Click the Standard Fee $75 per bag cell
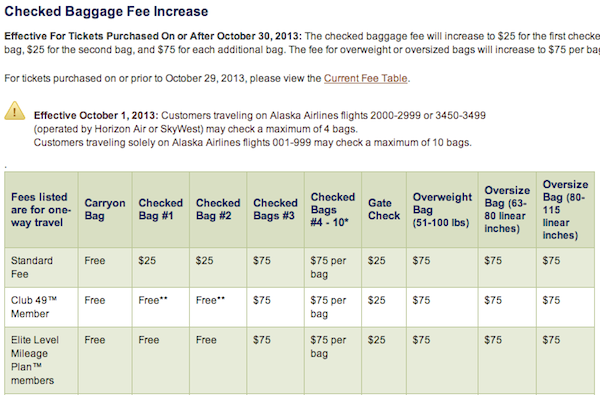Viewport: 600px width, 395px height. pos(328,267)
